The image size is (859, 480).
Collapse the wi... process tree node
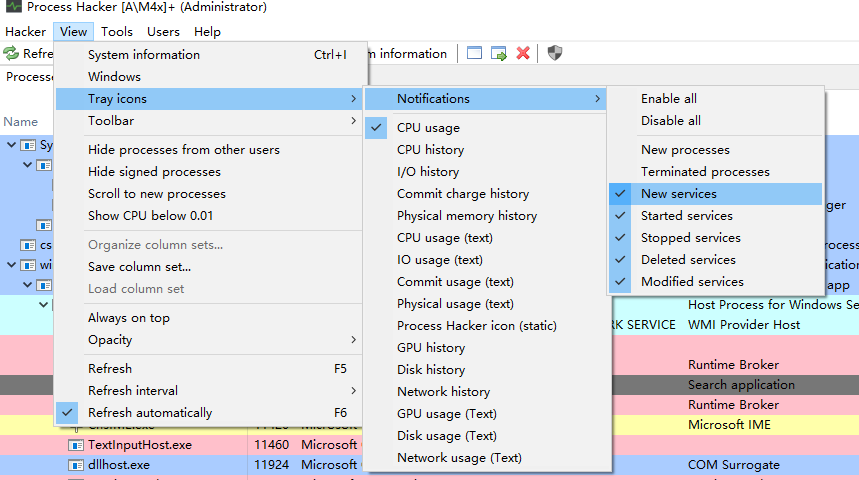pyautogui.click(x=11, y=265)
